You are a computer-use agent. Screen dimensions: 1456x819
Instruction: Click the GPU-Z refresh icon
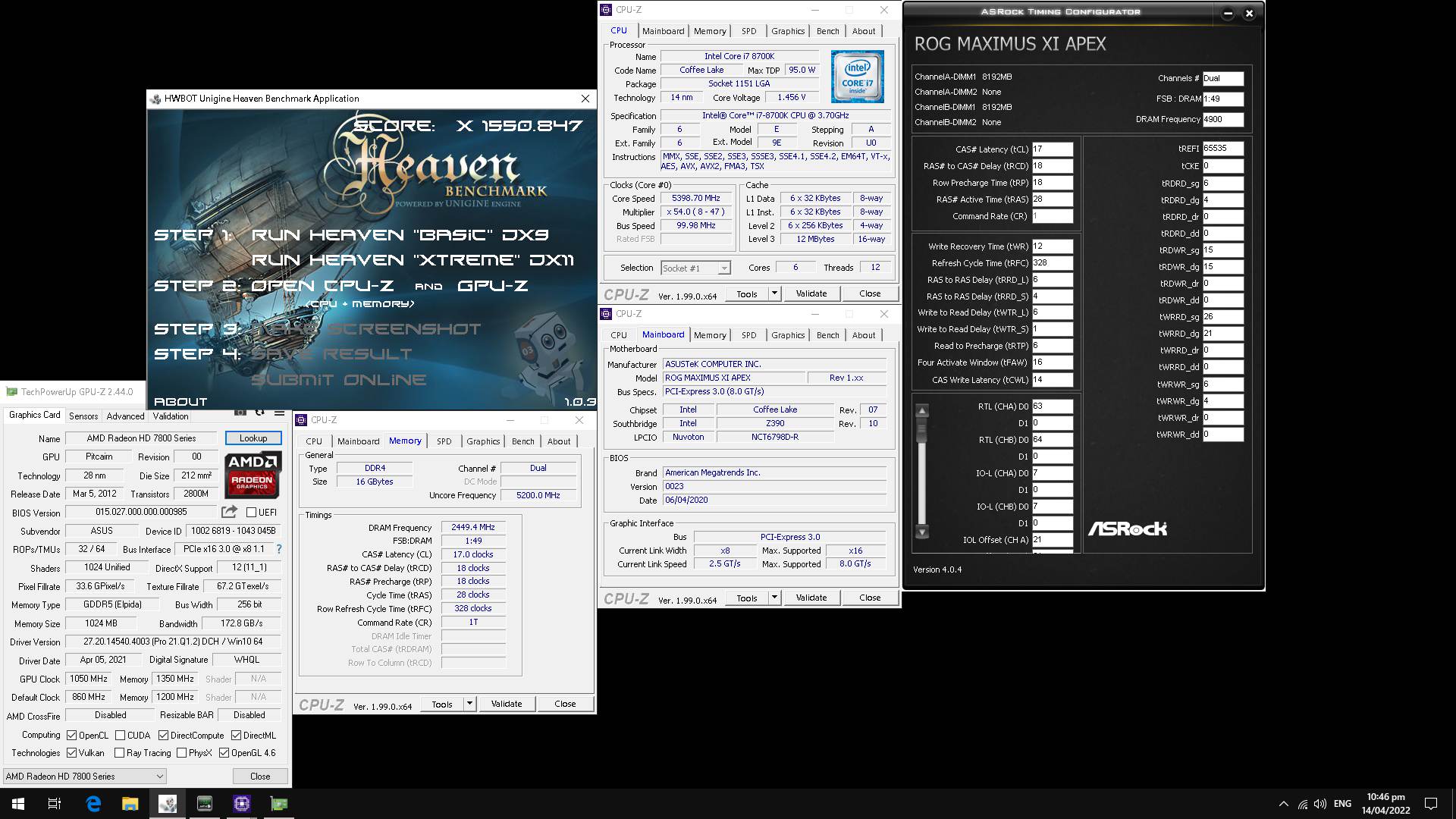coord(260,413)
